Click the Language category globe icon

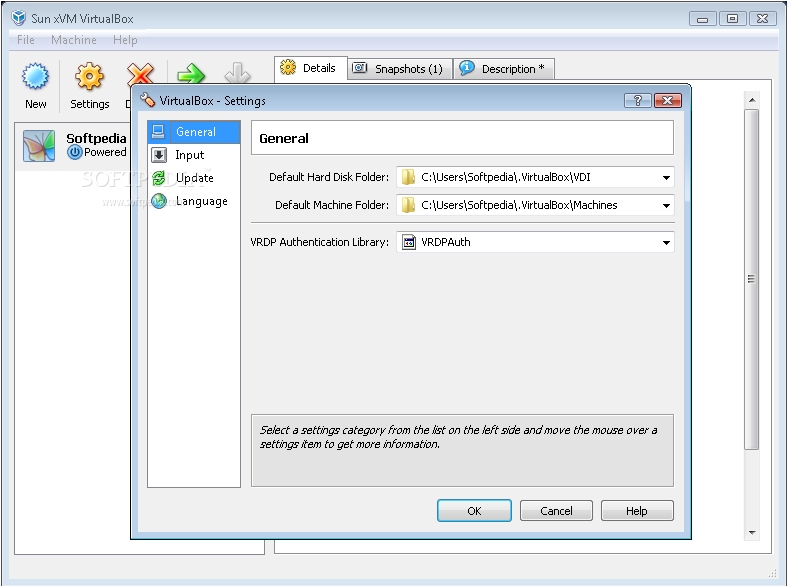[x=159, y=201]
